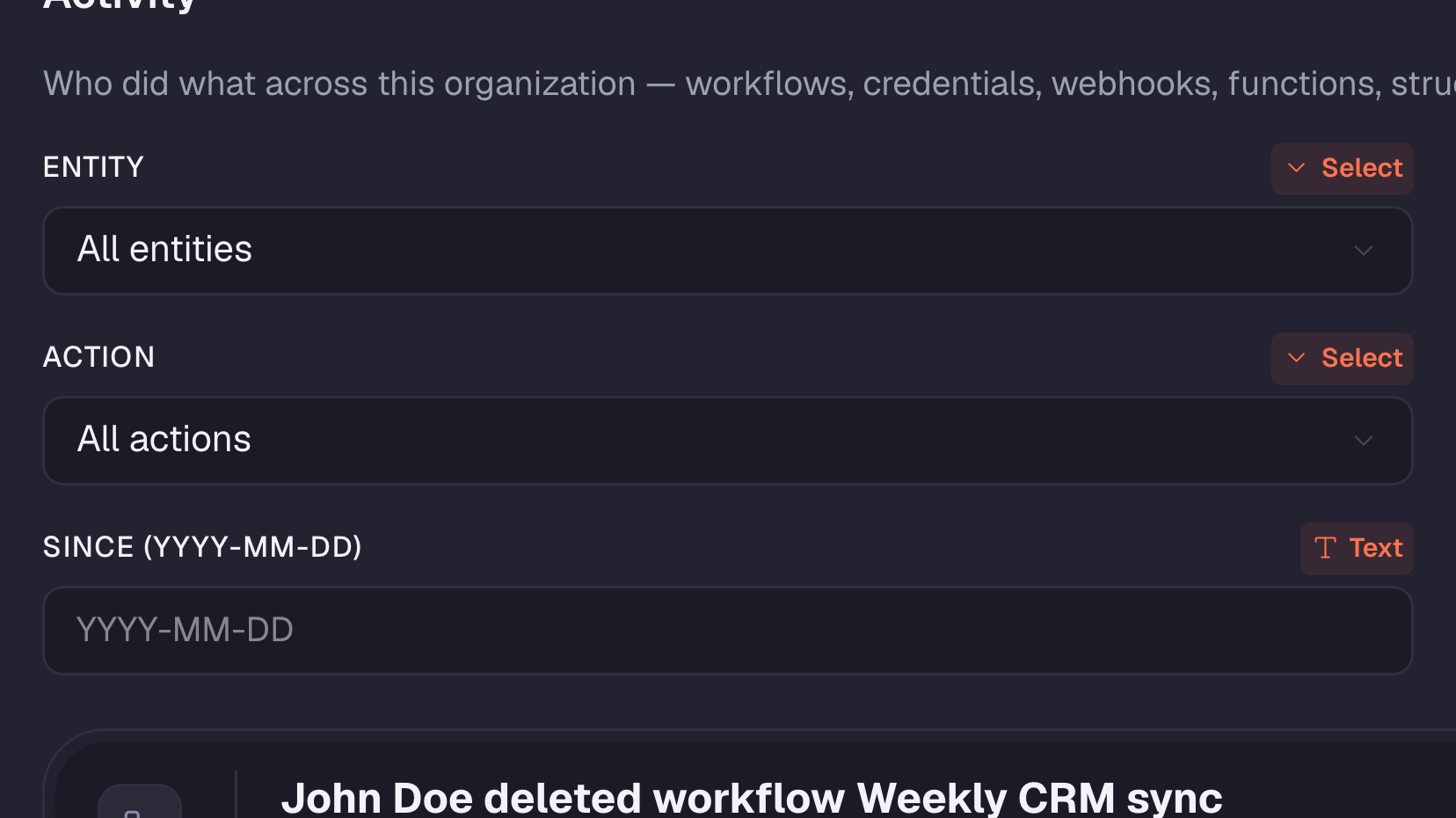Screen dimensions: 1456x818
Task: Click the Select badge beside ACTION
Action: pyautogui.click(x=1343, y=358)
